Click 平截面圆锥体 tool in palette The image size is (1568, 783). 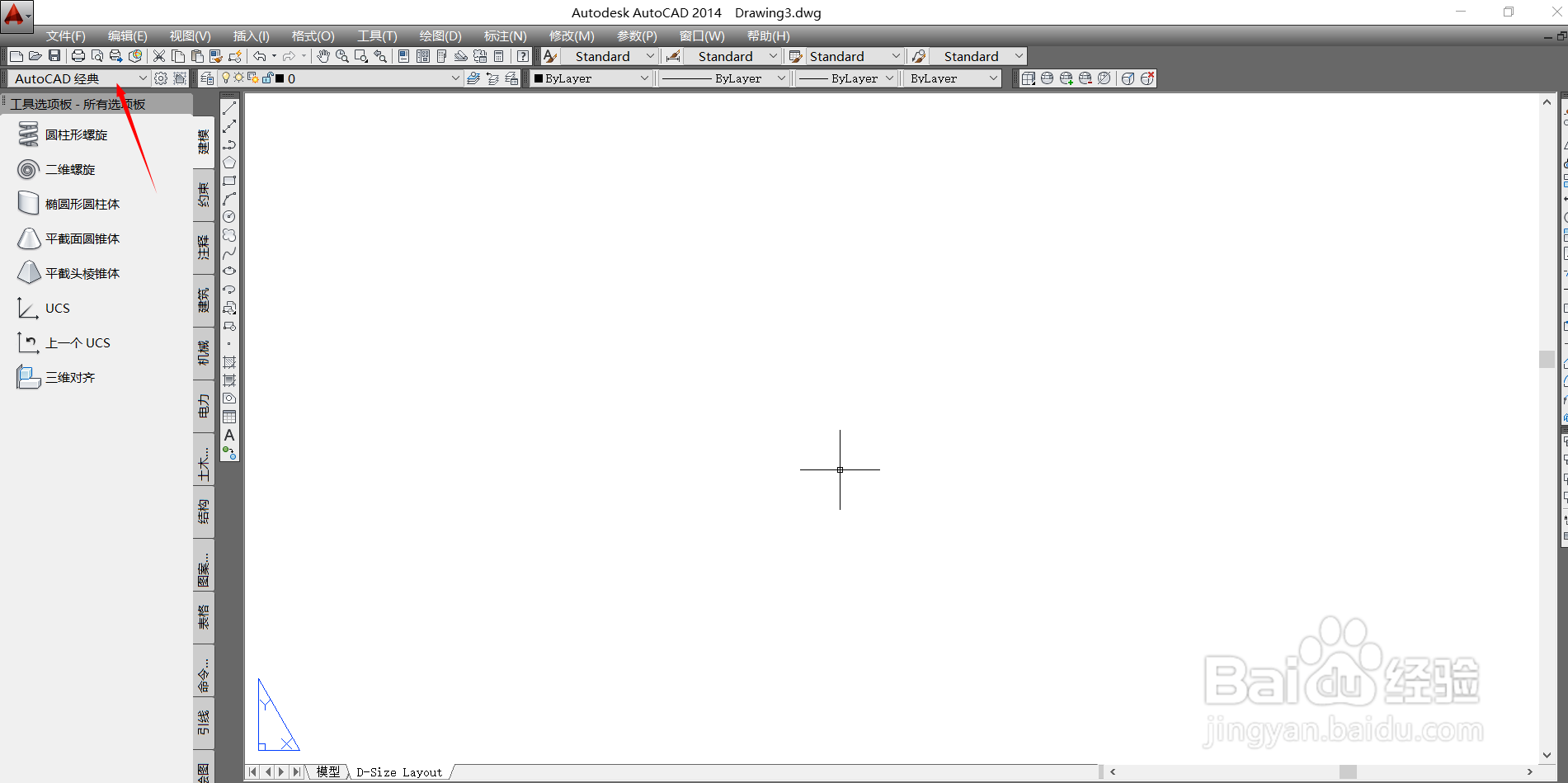68,238
